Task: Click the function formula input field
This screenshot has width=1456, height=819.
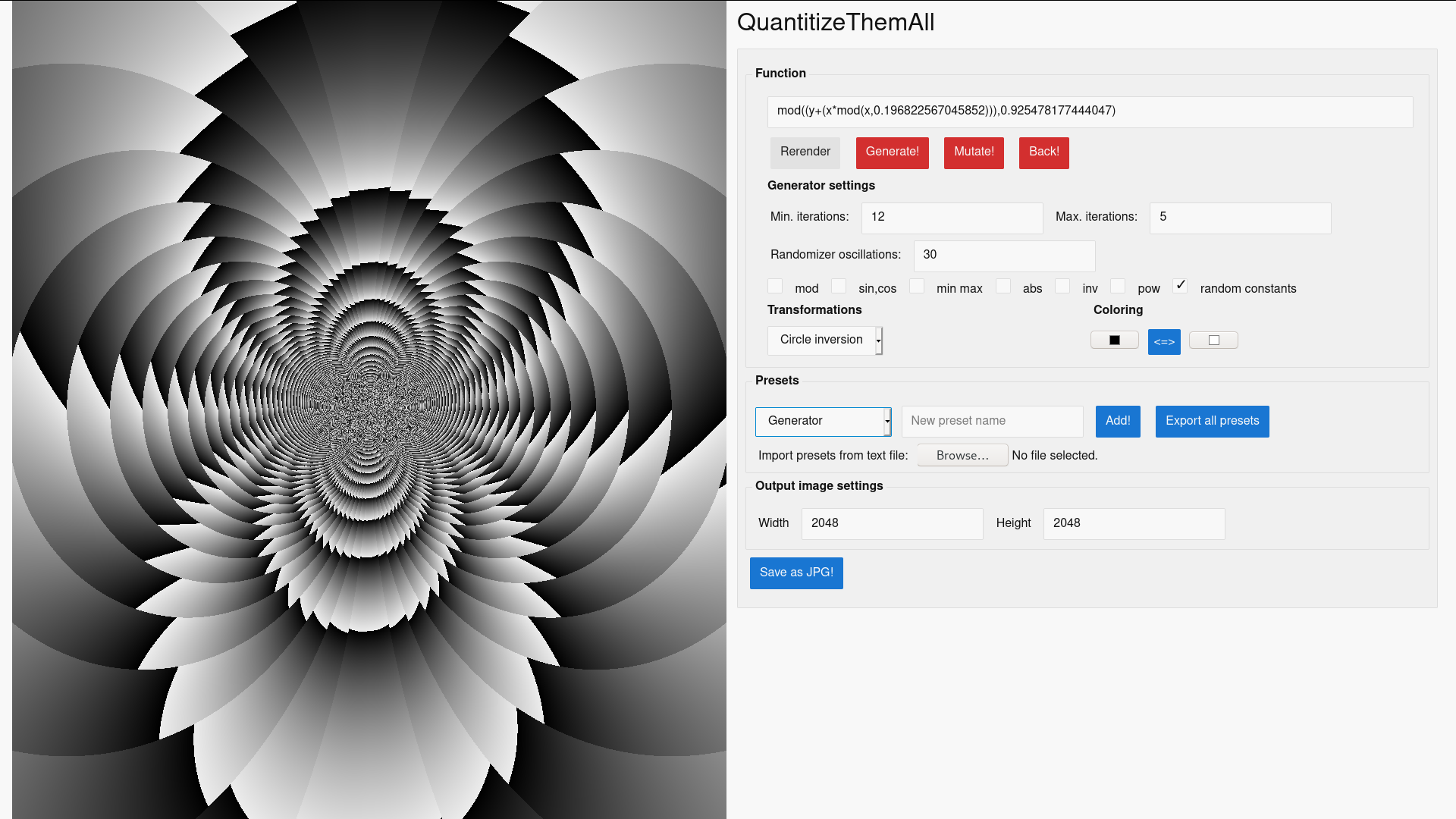Action: (1090, 111)
